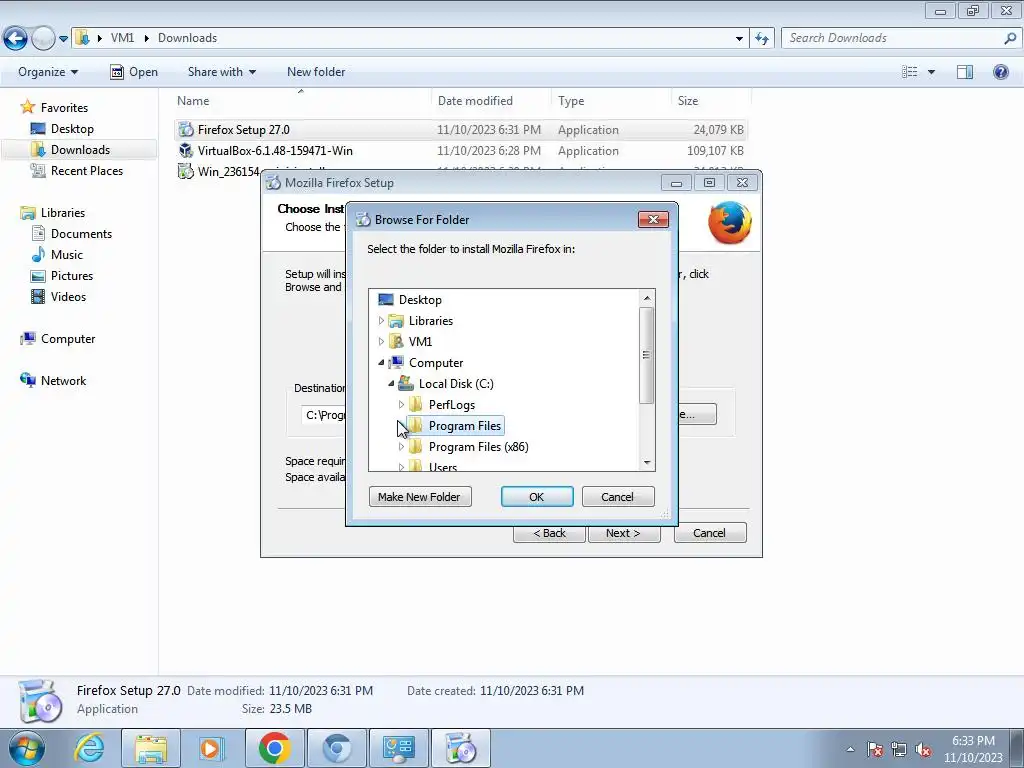
Task: Select Desktop in the Browse folder tree
Action: coord(420,300)
